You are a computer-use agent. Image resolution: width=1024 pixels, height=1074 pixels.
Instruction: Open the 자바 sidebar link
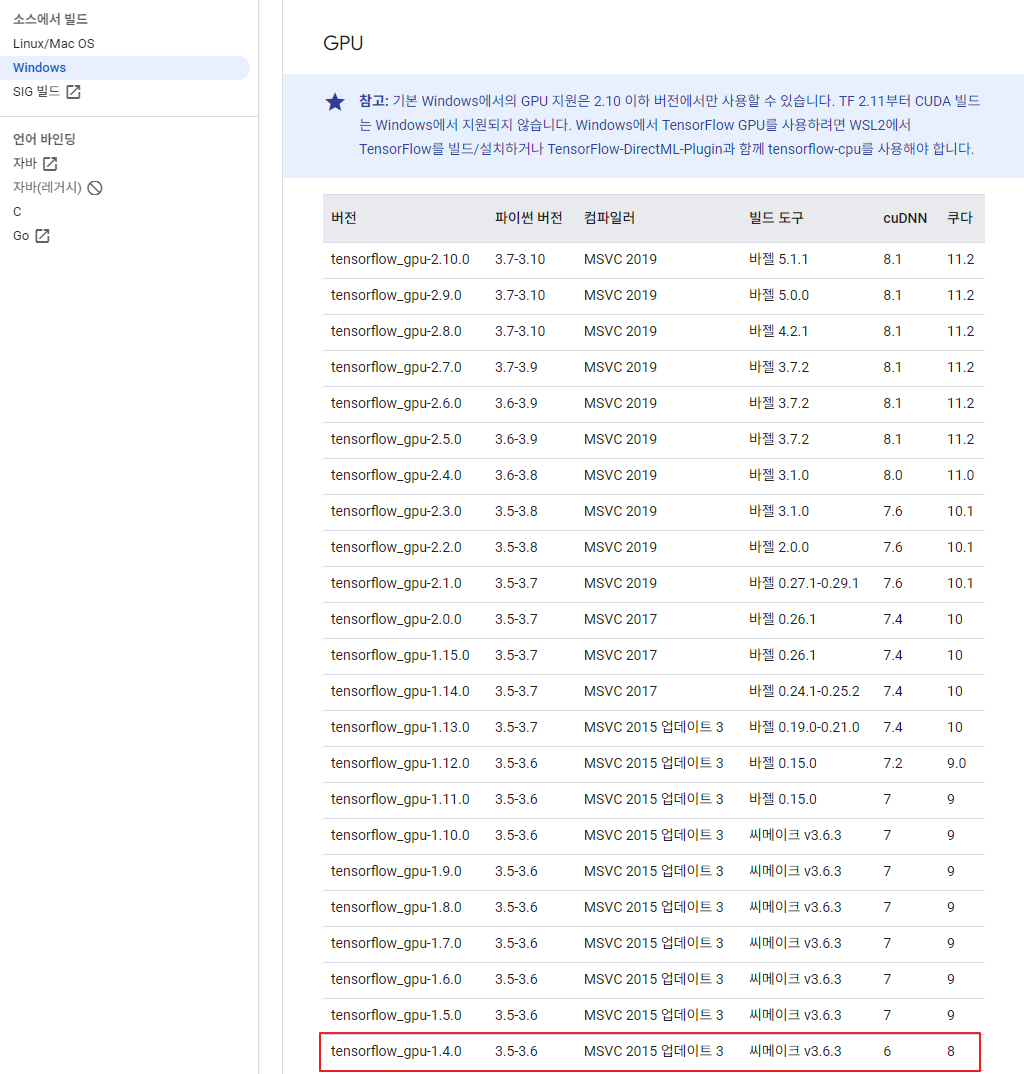click(25, 164)
